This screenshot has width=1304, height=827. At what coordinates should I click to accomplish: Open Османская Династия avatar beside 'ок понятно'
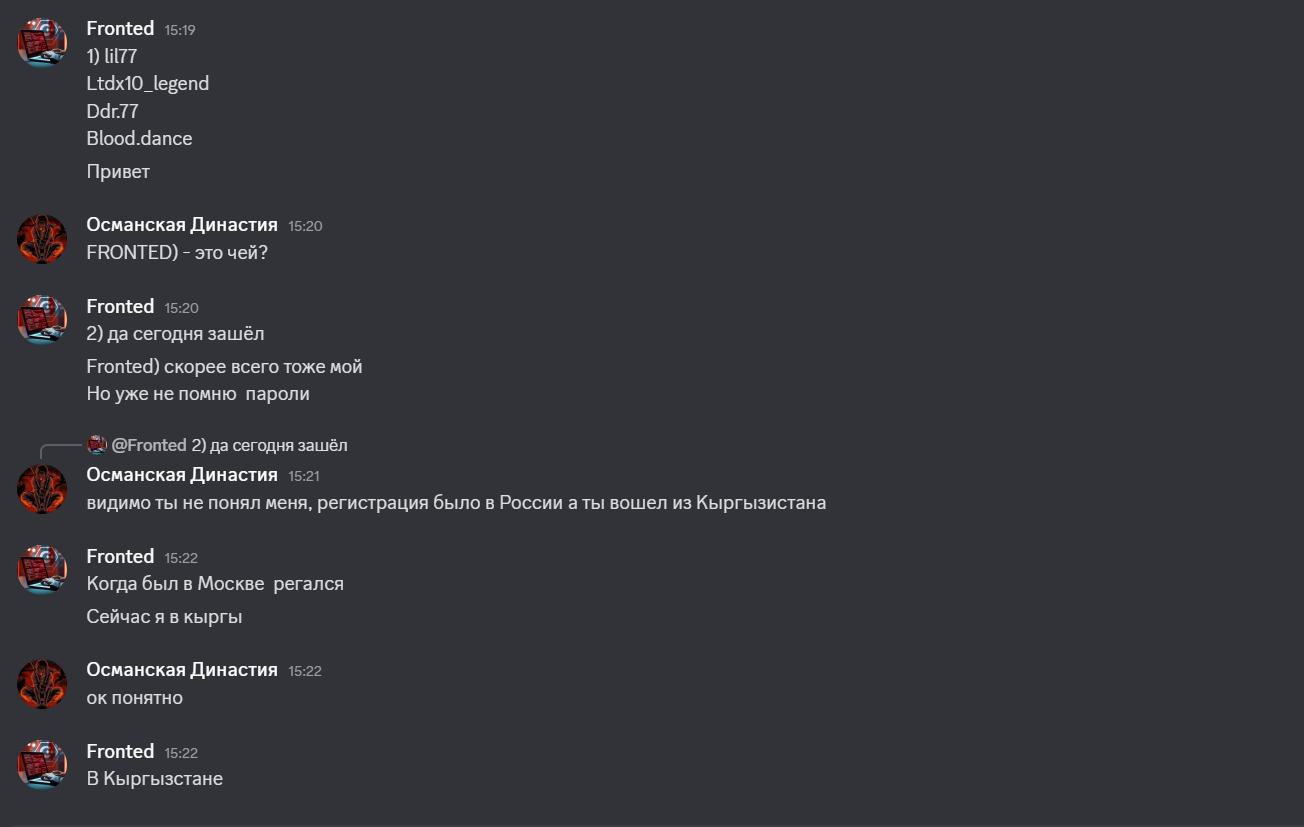pos(42,684)
